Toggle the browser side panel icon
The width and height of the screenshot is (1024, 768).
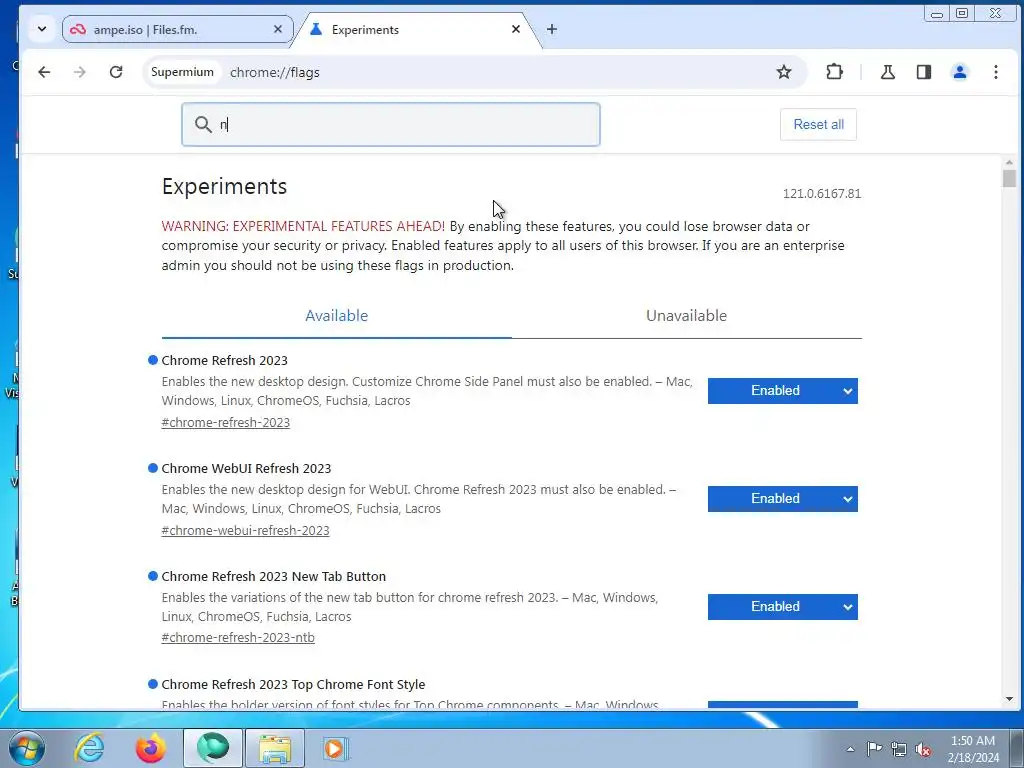923,72
